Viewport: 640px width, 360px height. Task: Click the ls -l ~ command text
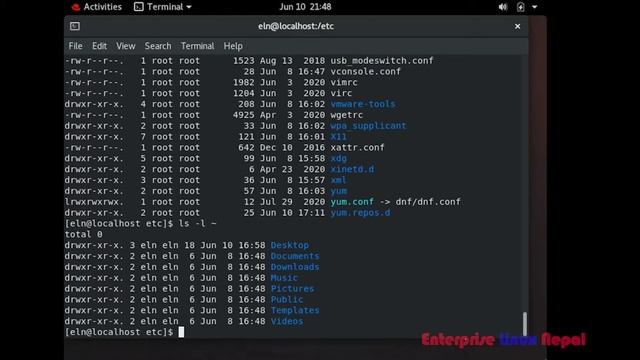tap(198, 224)
